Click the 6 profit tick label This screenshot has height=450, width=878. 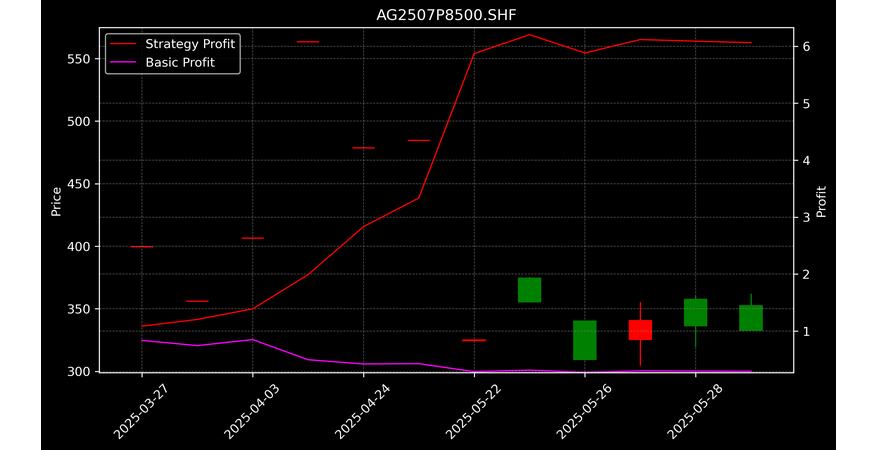pyautogui.click(x=806, y=46)
